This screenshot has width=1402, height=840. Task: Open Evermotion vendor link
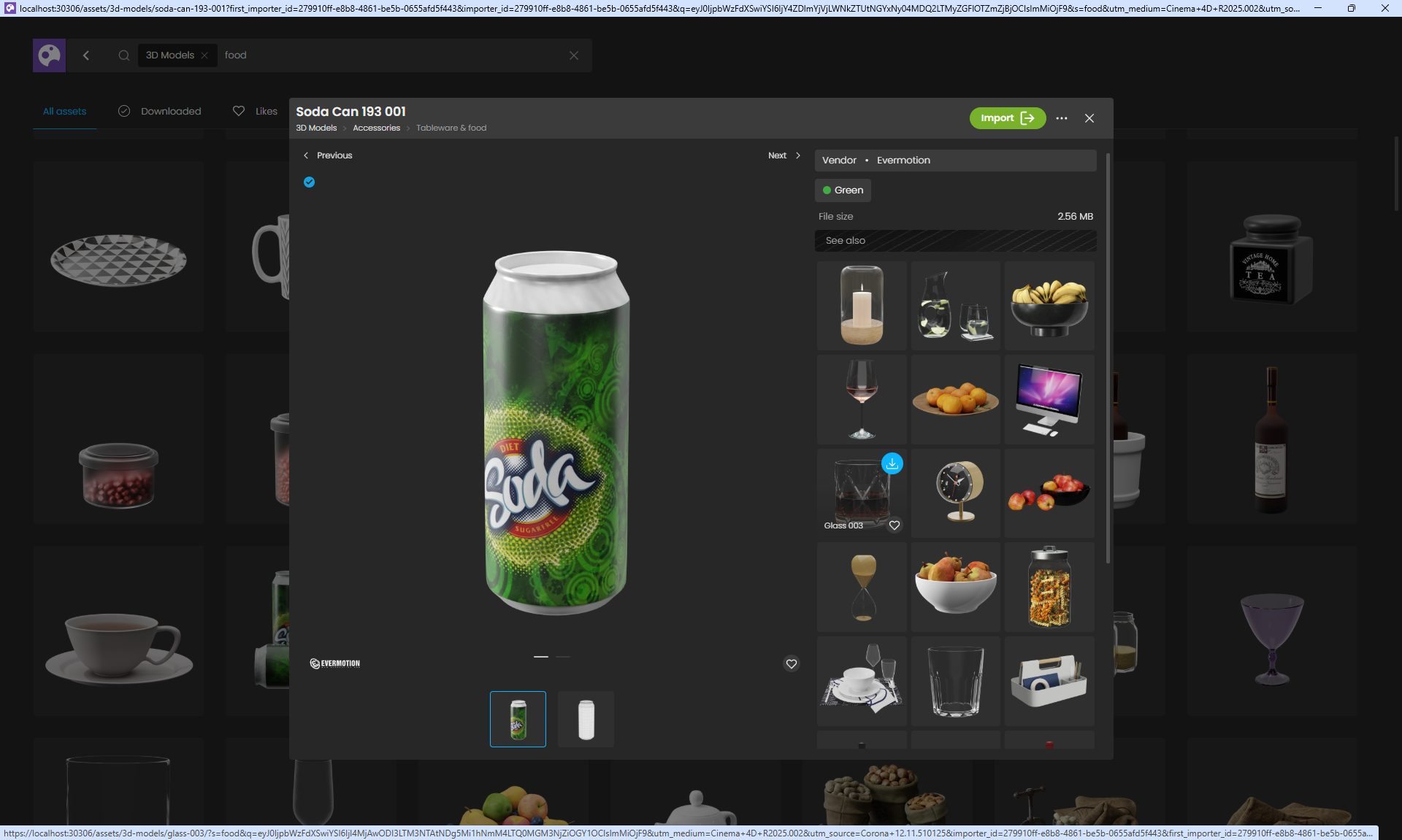903,161
